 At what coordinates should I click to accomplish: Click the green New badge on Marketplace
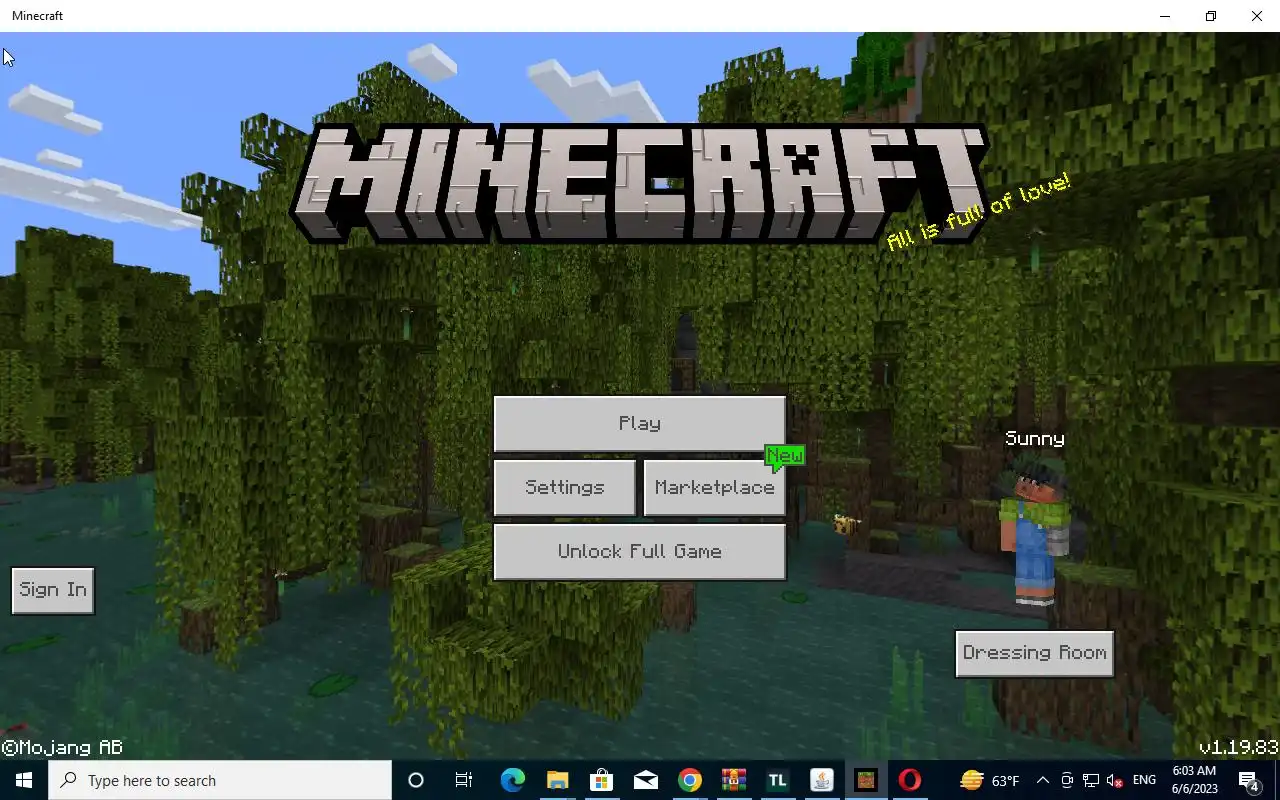(x=785, y=457)
